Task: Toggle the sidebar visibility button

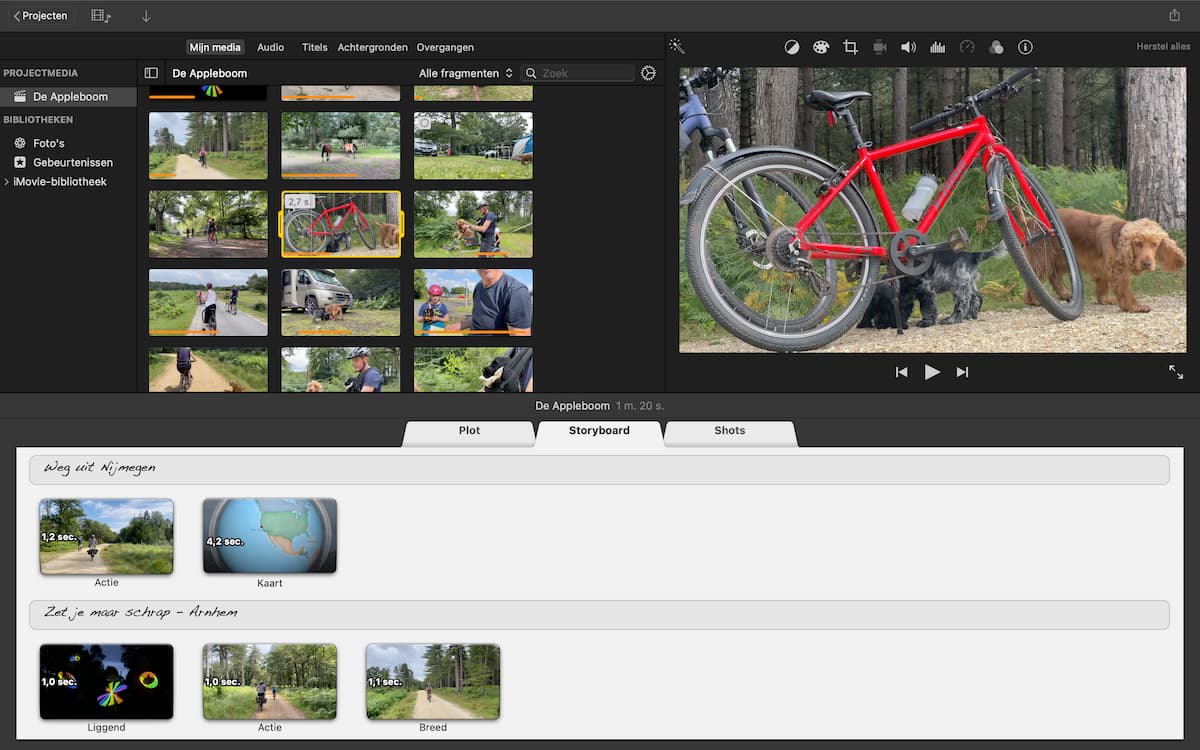Action: pyautogui.click(x=151, y=72)
